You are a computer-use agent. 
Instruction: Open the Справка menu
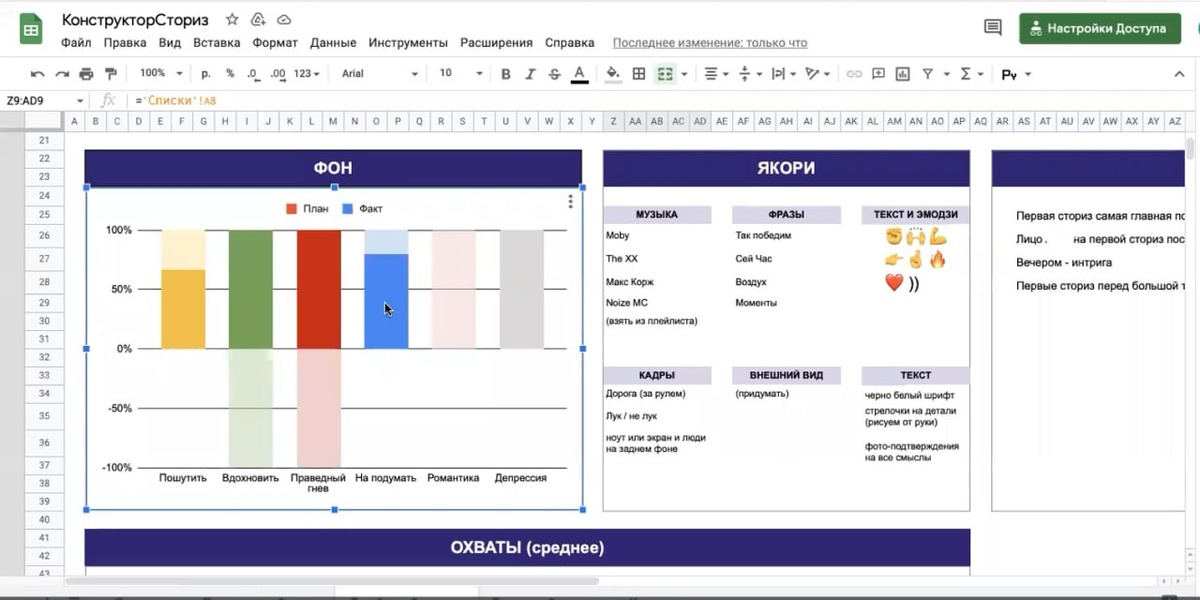[570, 43]
